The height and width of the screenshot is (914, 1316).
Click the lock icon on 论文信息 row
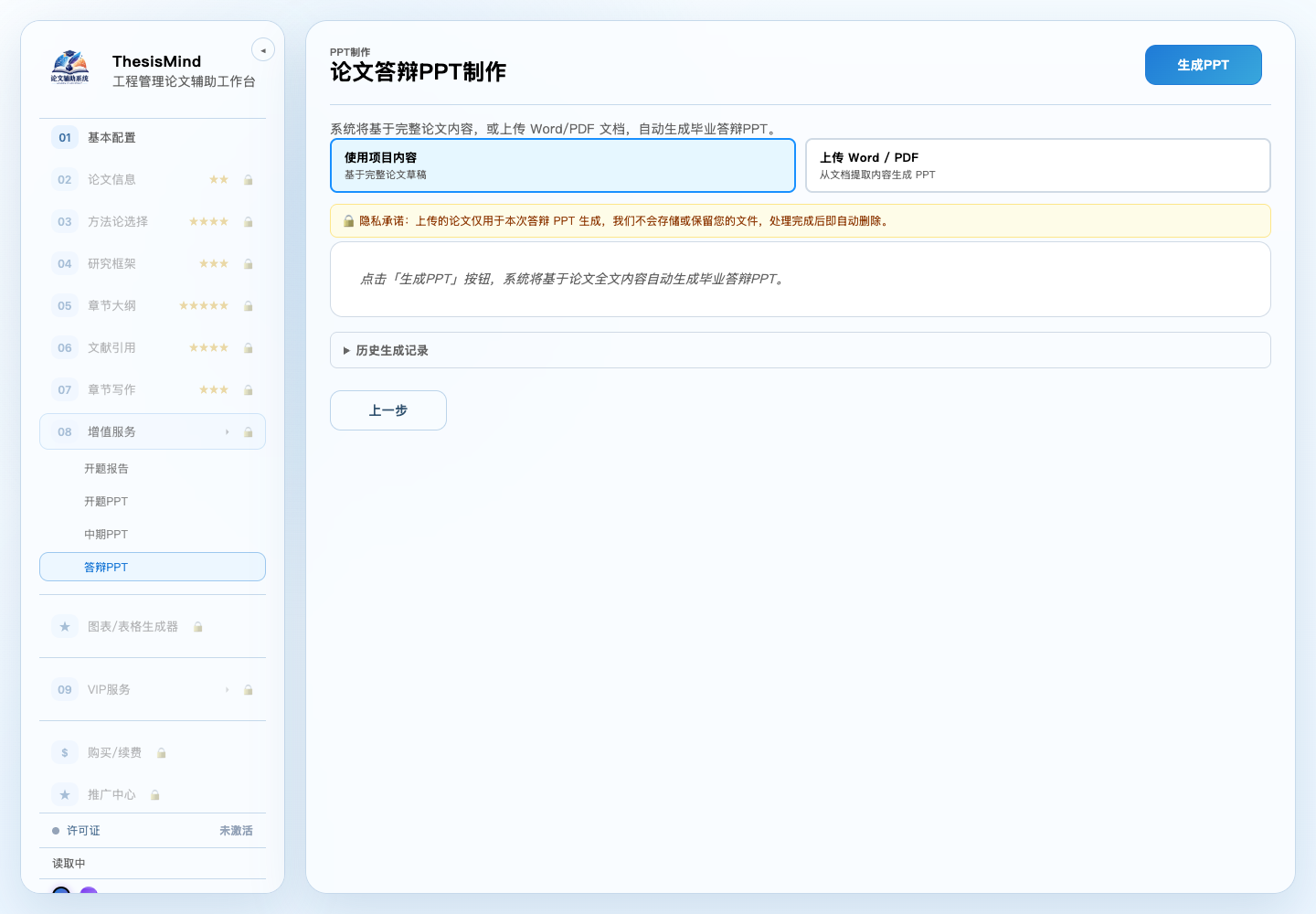249,180
